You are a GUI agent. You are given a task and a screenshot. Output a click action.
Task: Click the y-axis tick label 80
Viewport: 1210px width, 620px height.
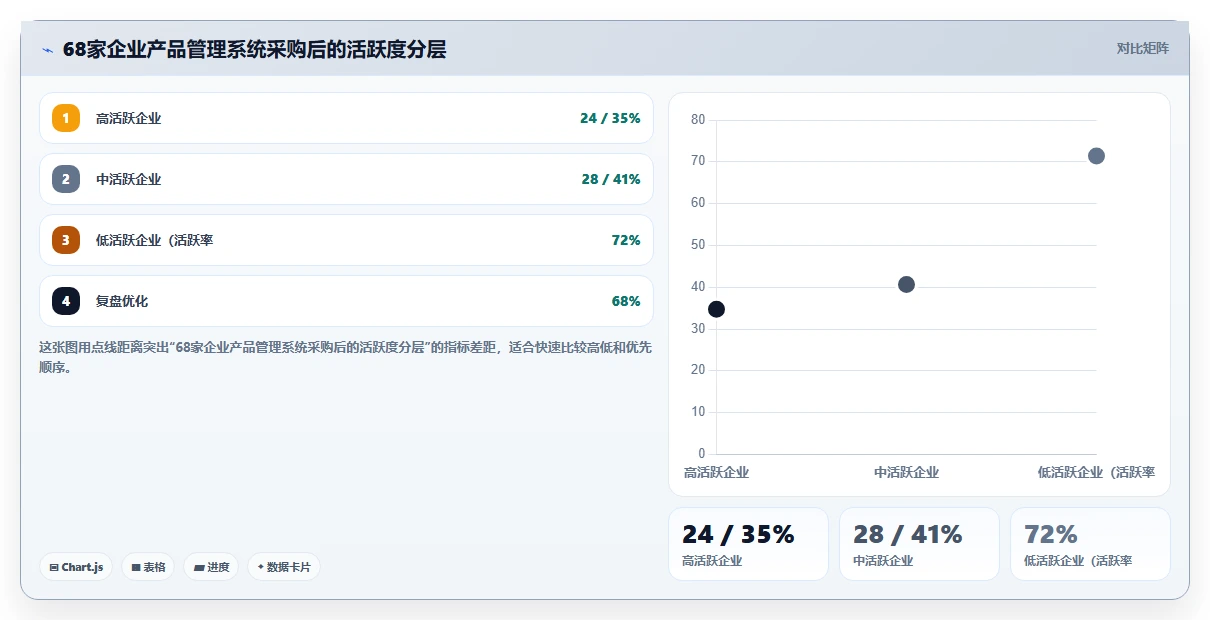[x=698, y=119]
